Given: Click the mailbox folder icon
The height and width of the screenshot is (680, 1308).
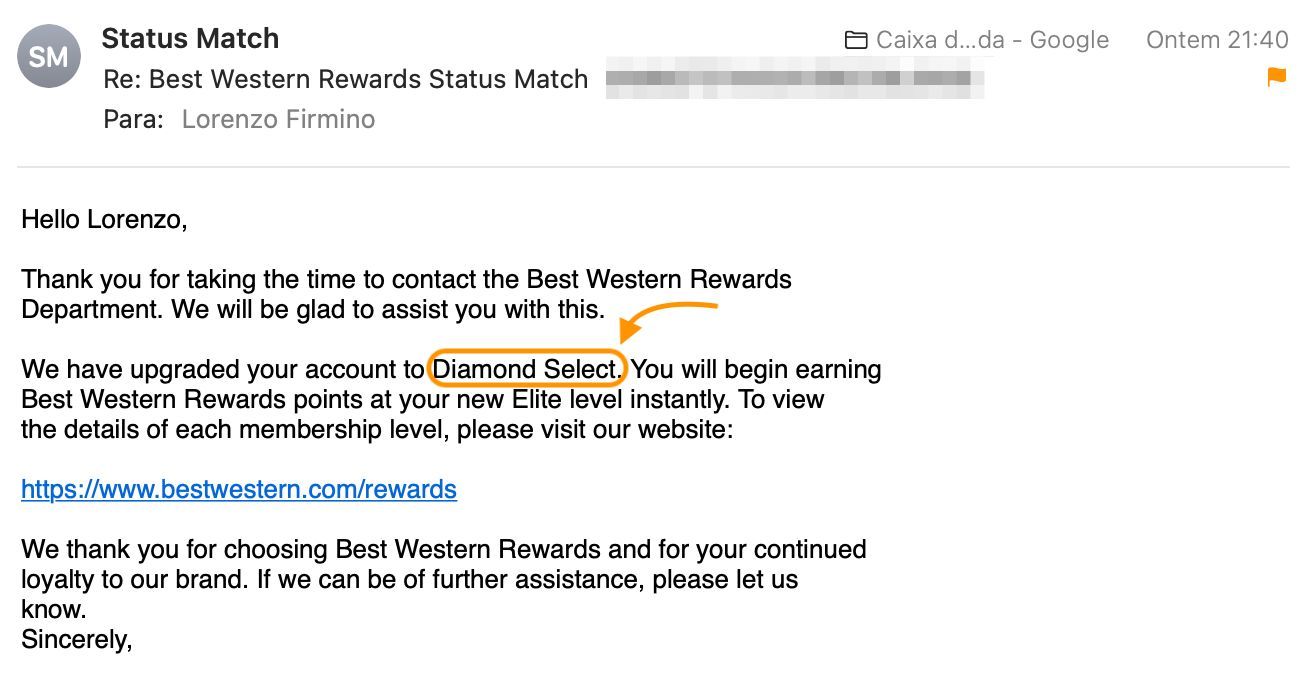Looking at the screenshot, I should tap(856, 41).
